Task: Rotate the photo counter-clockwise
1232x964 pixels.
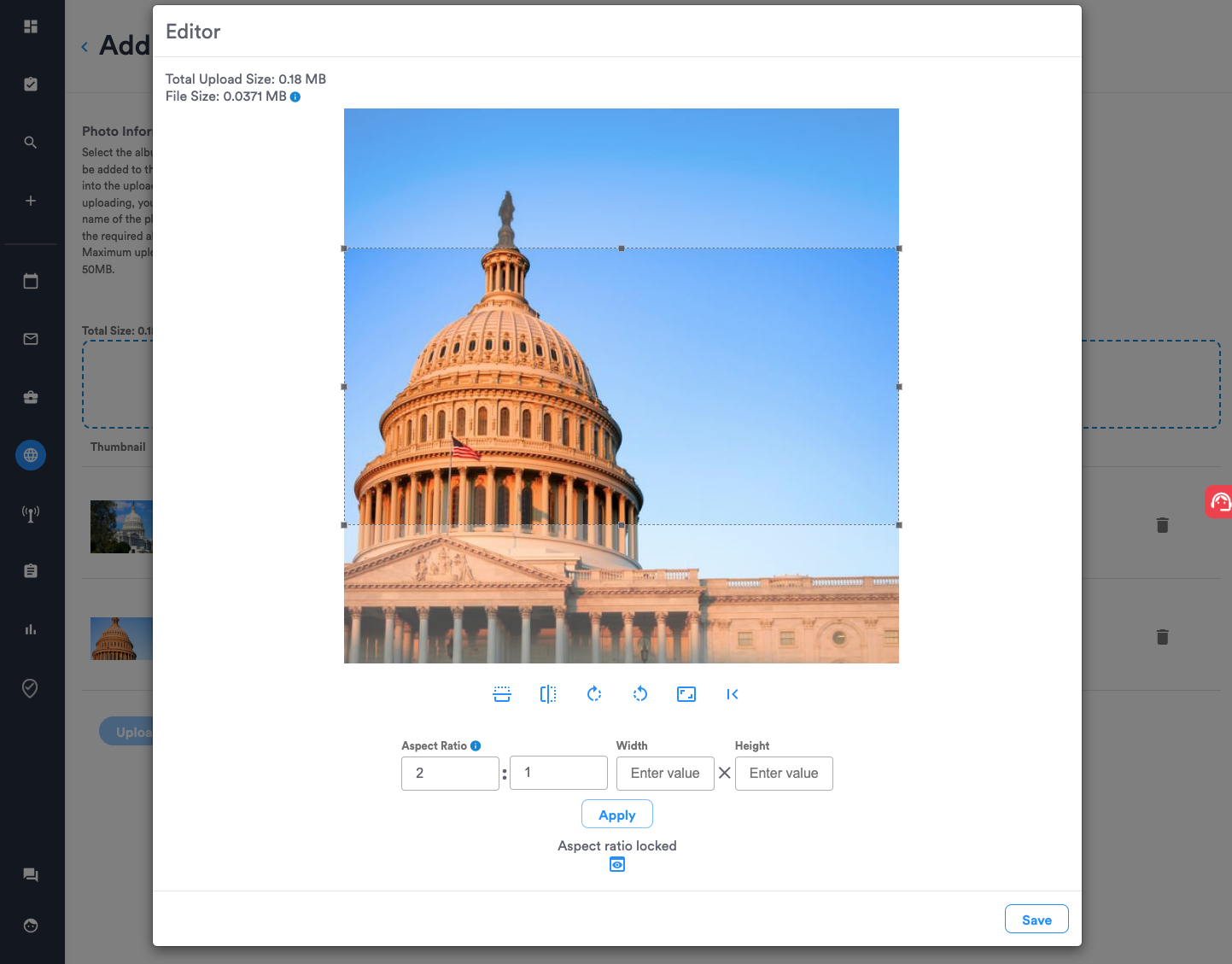Action: [640, 694]
